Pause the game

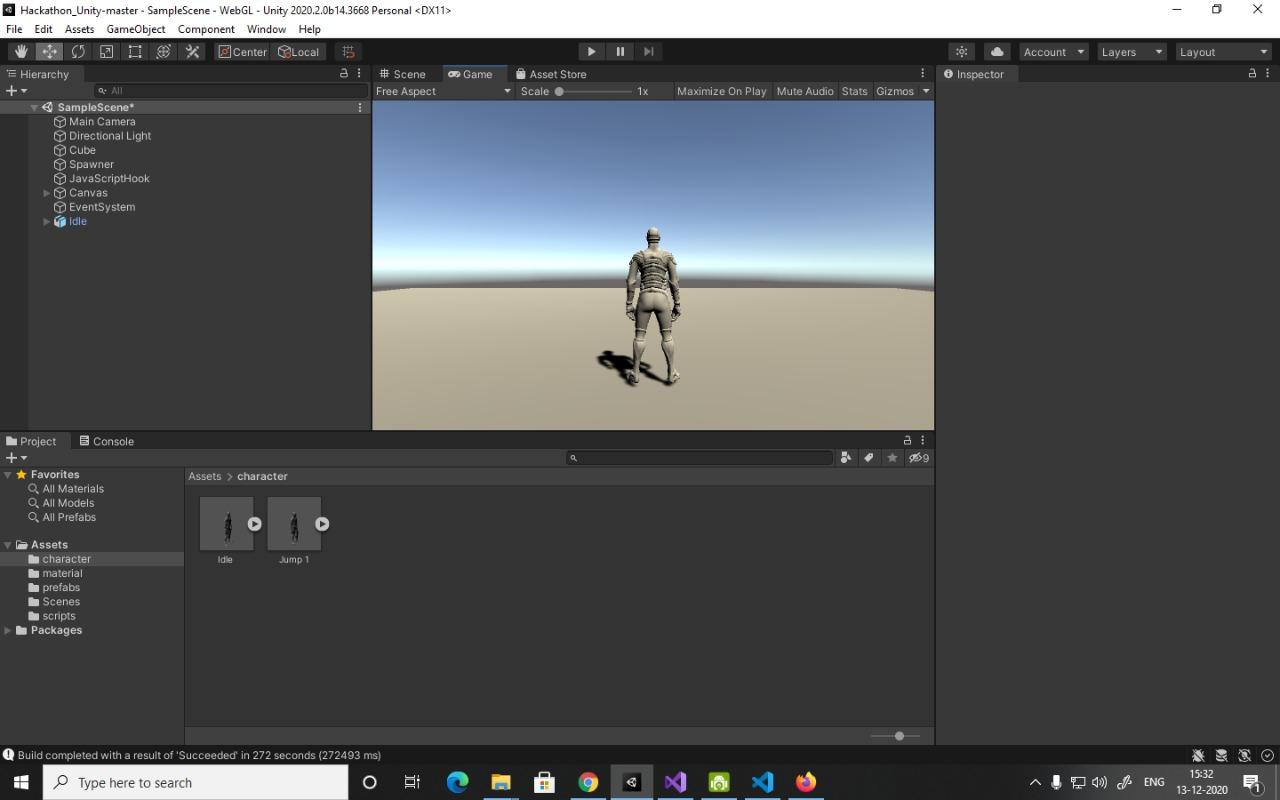[x=620, y=52]
